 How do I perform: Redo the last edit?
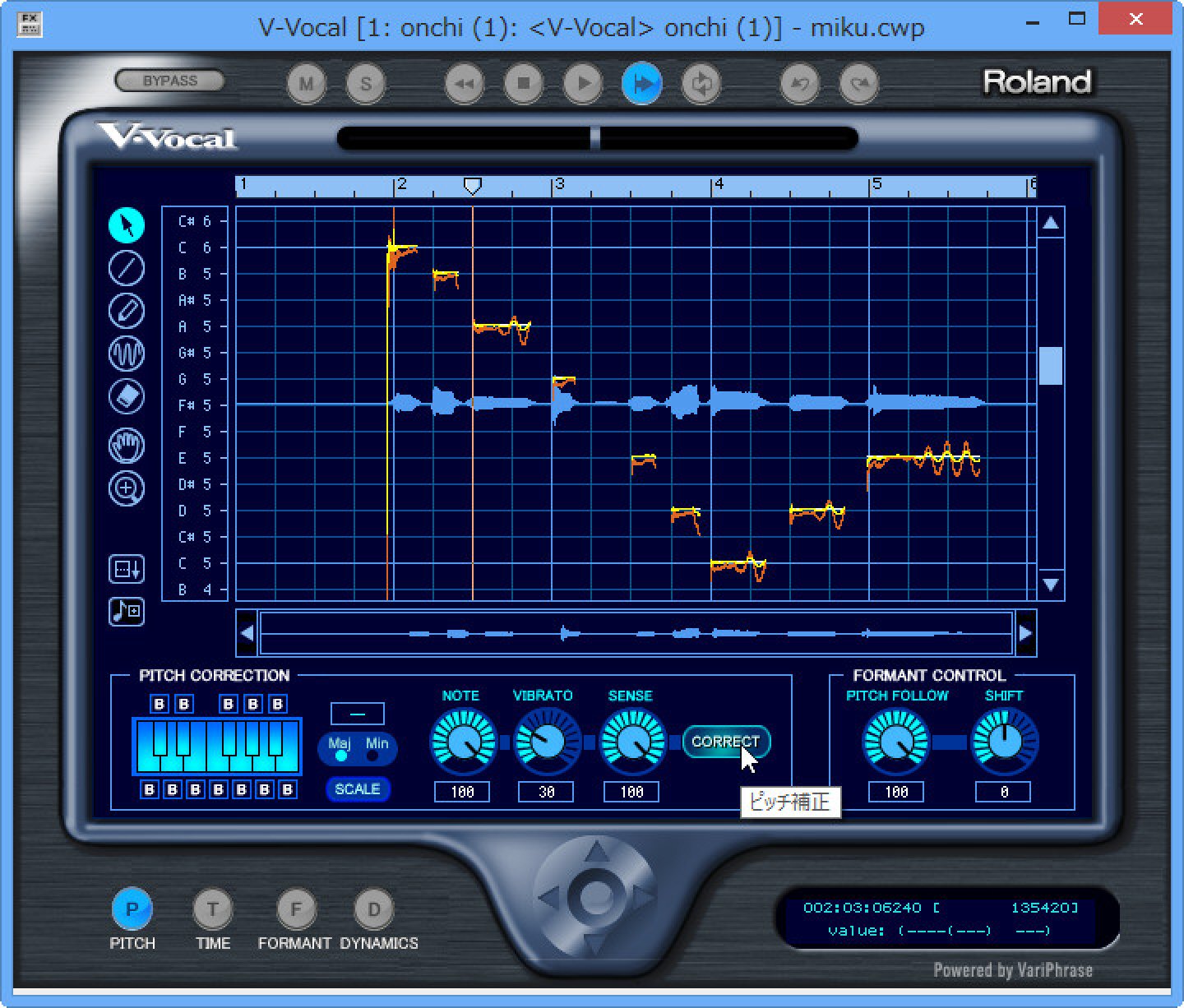click(859, 84)
